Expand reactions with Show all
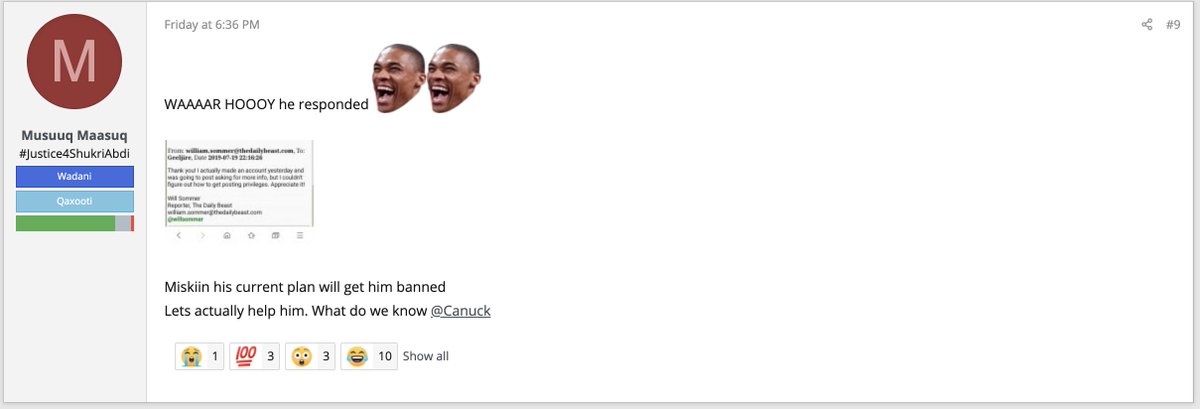Viewport: 1200px width, 409px height. click(x=426, y=356)
